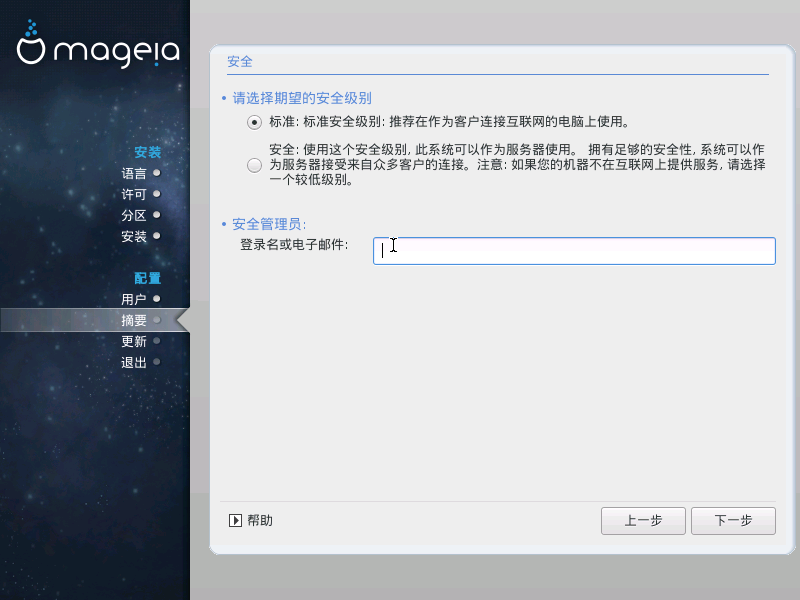Click the 下一步 button
The width and height of the screenshot is (800, 600).
pos(733,521)
